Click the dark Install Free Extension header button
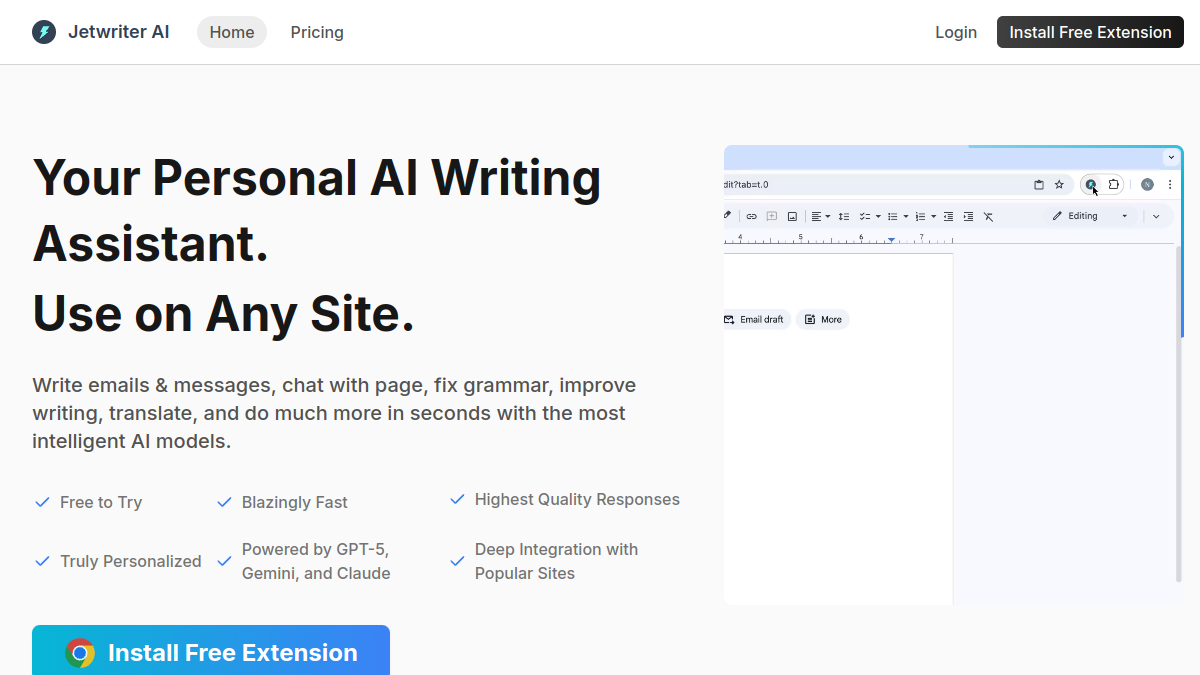 (x=1090, y=32)
